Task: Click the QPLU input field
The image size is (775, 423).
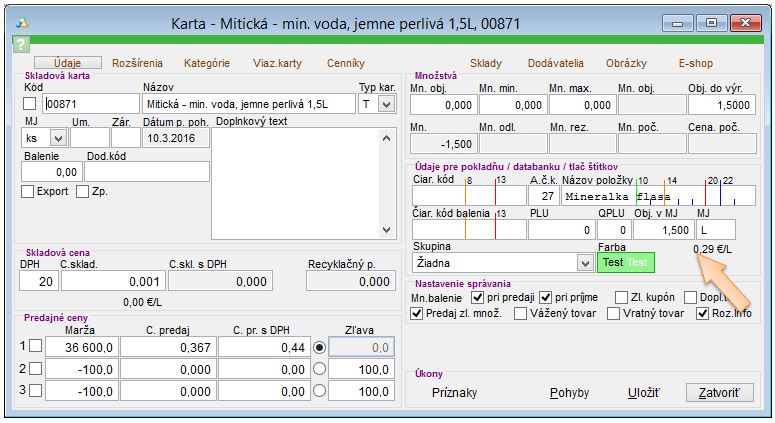Action: tap(614, 230)
